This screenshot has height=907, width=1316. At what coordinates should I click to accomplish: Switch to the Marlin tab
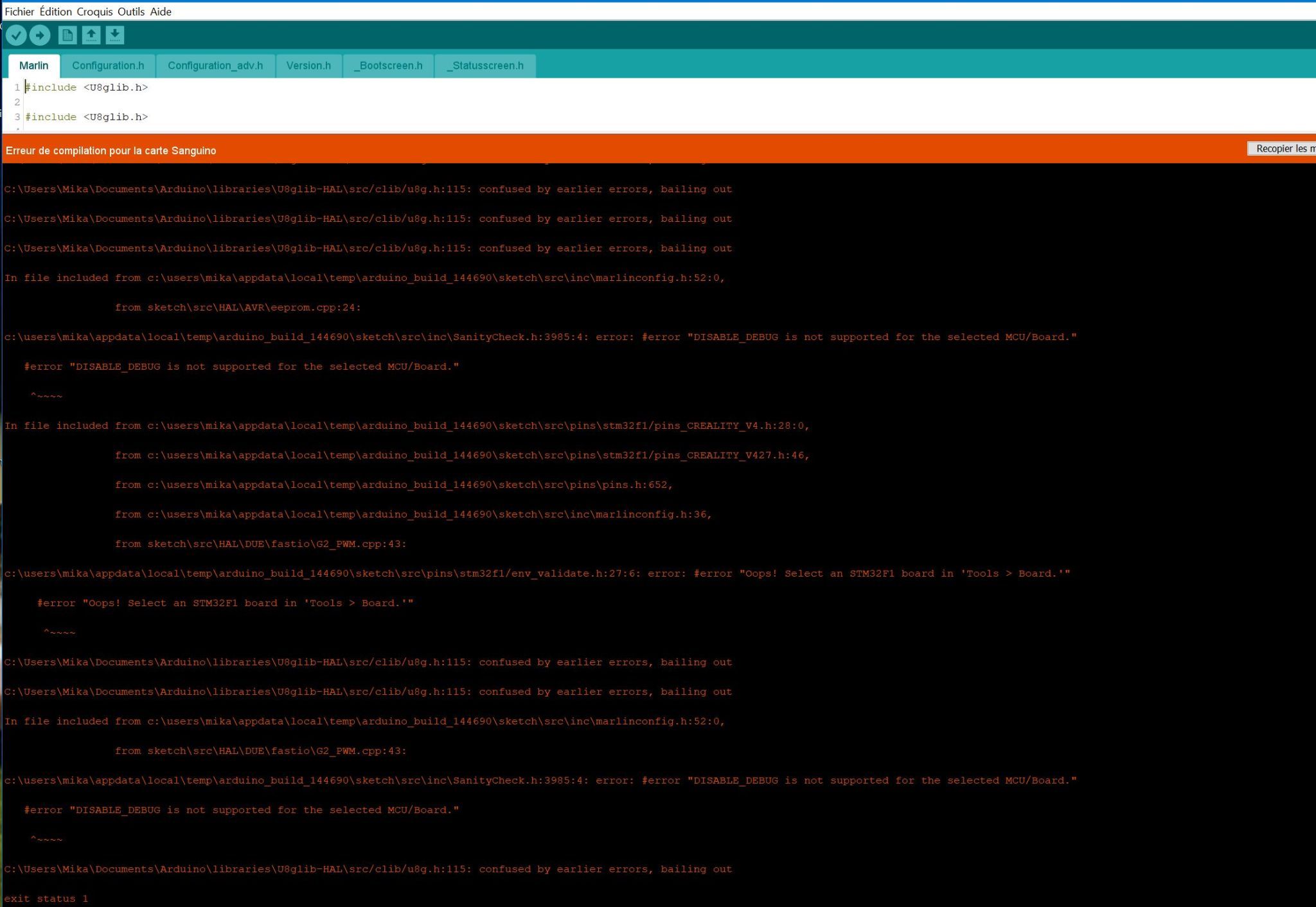tap(34, 66)
